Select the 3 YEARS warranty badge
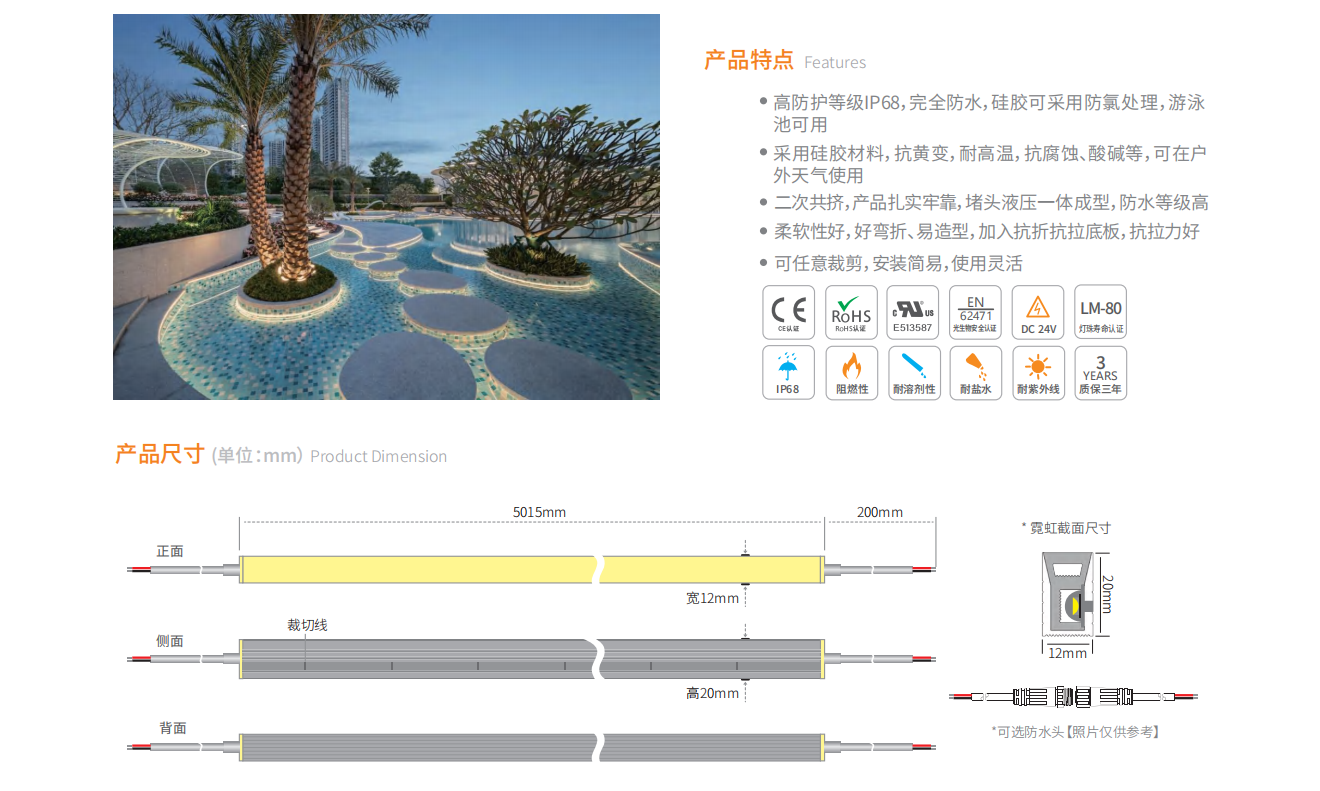The width and height of the screenshot is (1320, 791). click(x=1100, y=373)
